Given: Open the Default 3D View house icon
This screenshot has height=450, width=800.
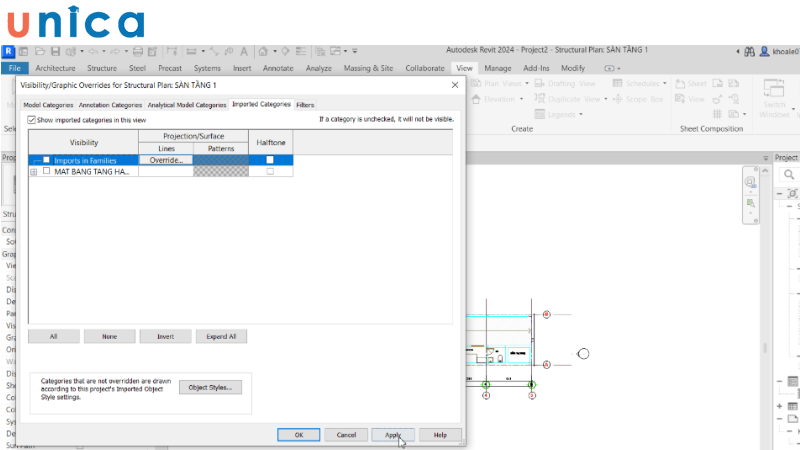Looking at the screenshot, I should 263,51.
